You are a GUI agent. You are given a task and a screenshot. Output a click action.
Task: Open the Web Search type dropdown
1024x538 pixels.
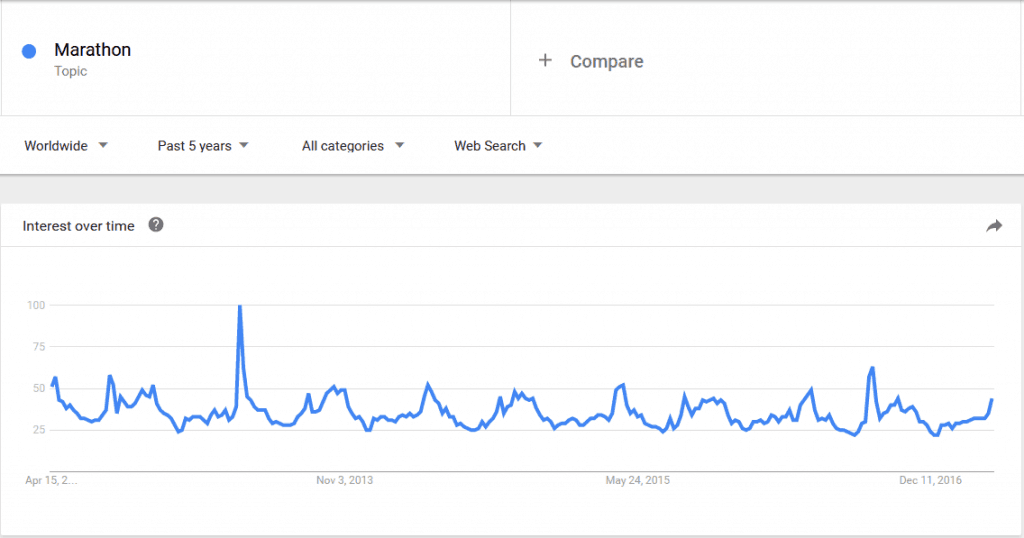tap(498, 146)
